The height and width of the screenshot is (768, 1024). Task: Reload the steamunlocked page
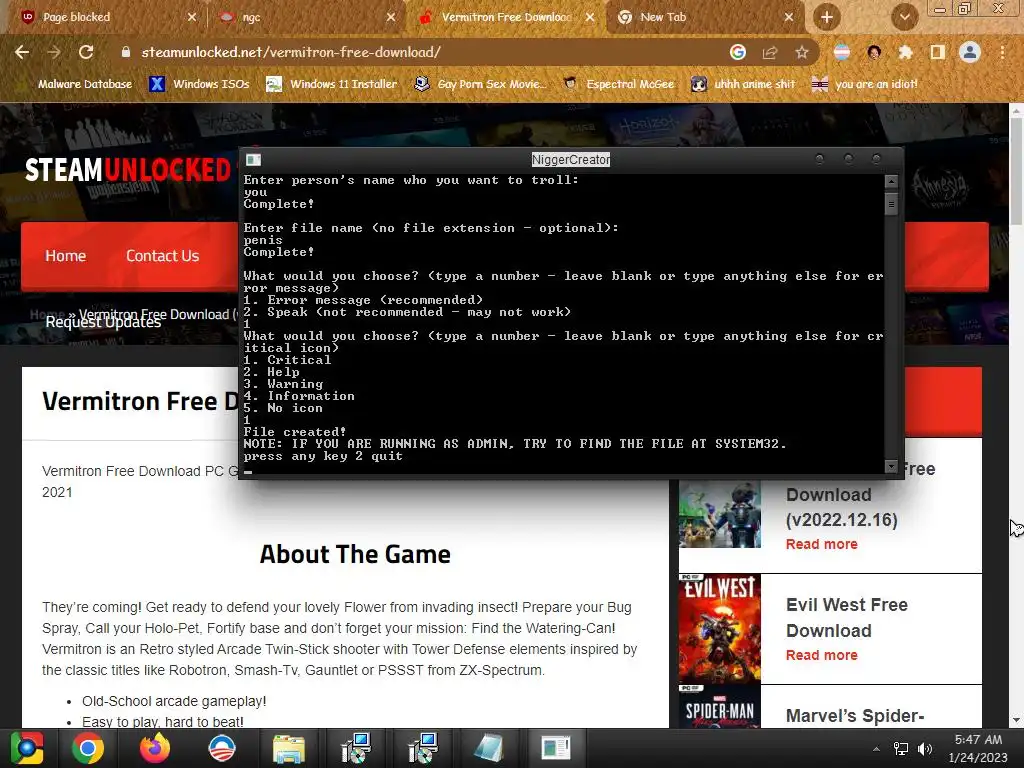click(x=86, y=52)
